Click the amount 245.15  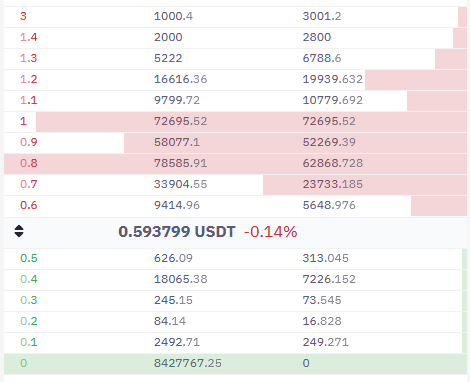(x=173, y=300)
